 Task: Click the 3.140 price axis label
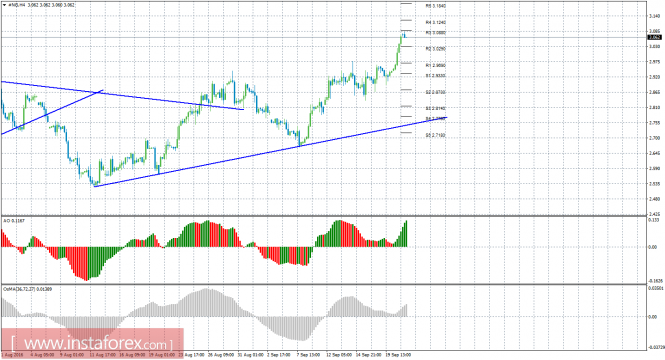(x=654, y=16)
